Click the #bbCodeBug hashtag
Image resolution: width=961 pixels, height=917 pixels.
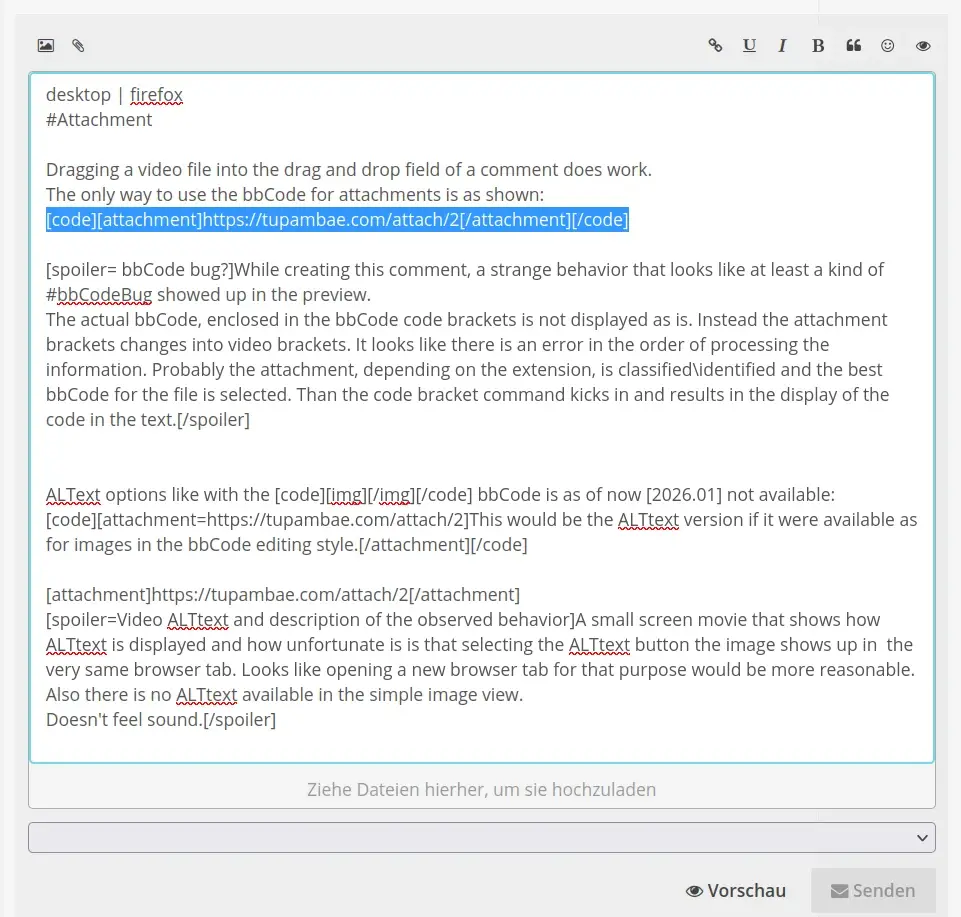97,294
